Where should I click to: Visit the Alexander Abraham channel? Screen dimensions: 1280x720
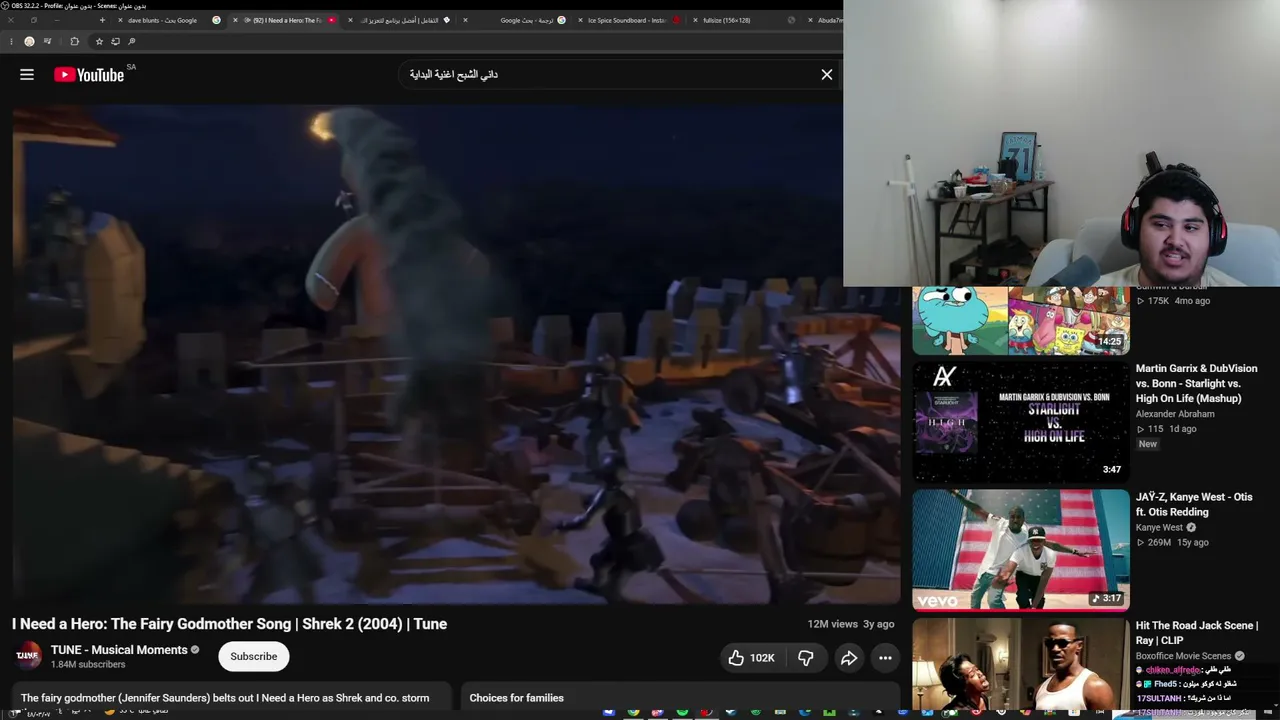coord(1175,414)
